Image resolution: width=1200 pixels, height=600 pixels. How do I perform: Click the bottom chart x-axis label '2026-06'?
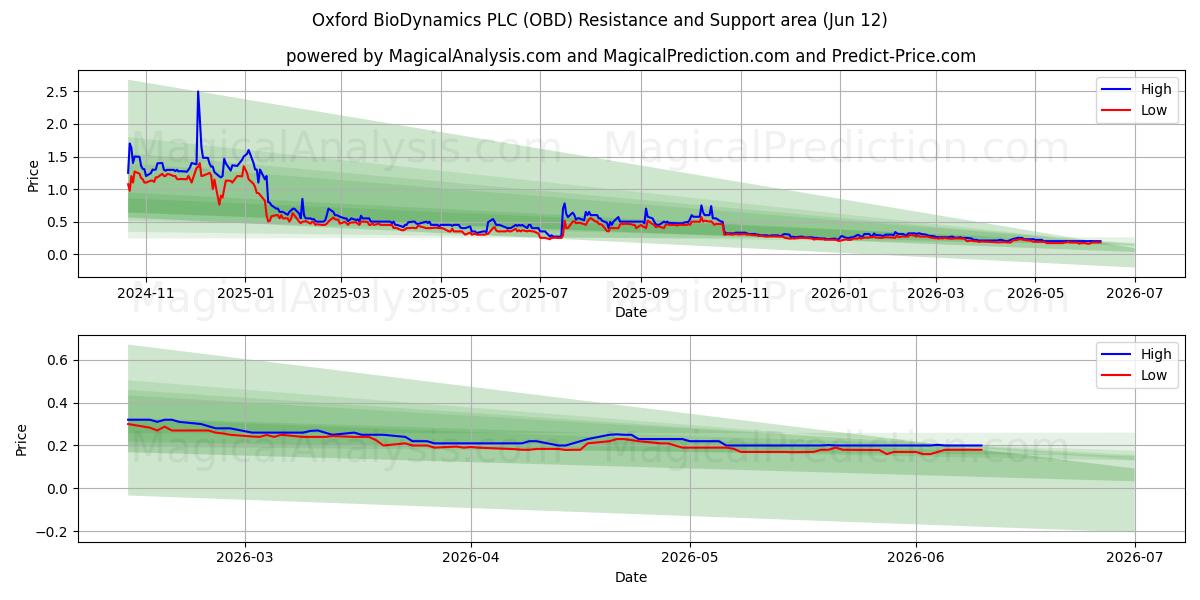click(916, 558)
